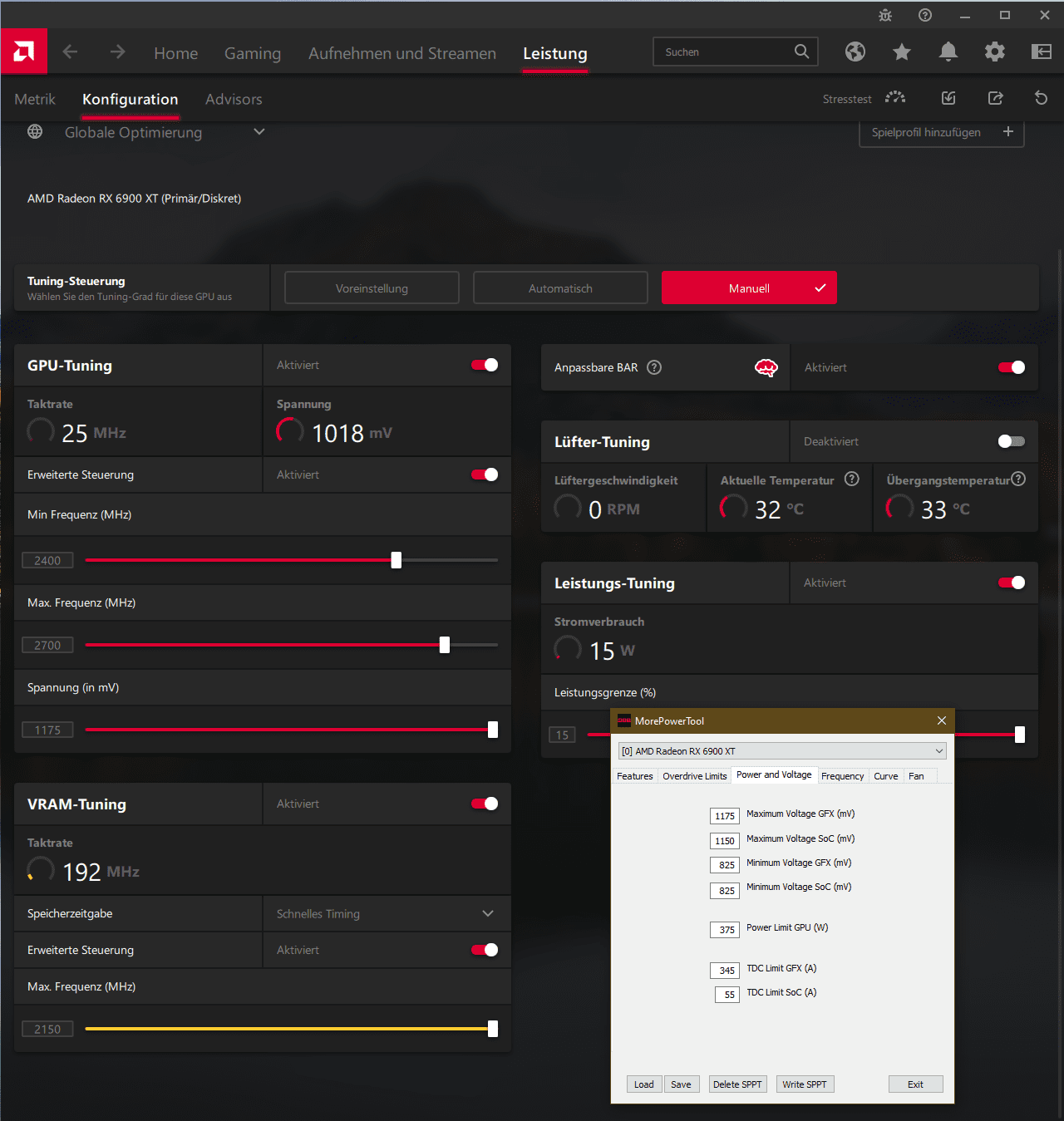
Task: Click Save in MorePowerTool
Action: click(x=682, y=1084)
